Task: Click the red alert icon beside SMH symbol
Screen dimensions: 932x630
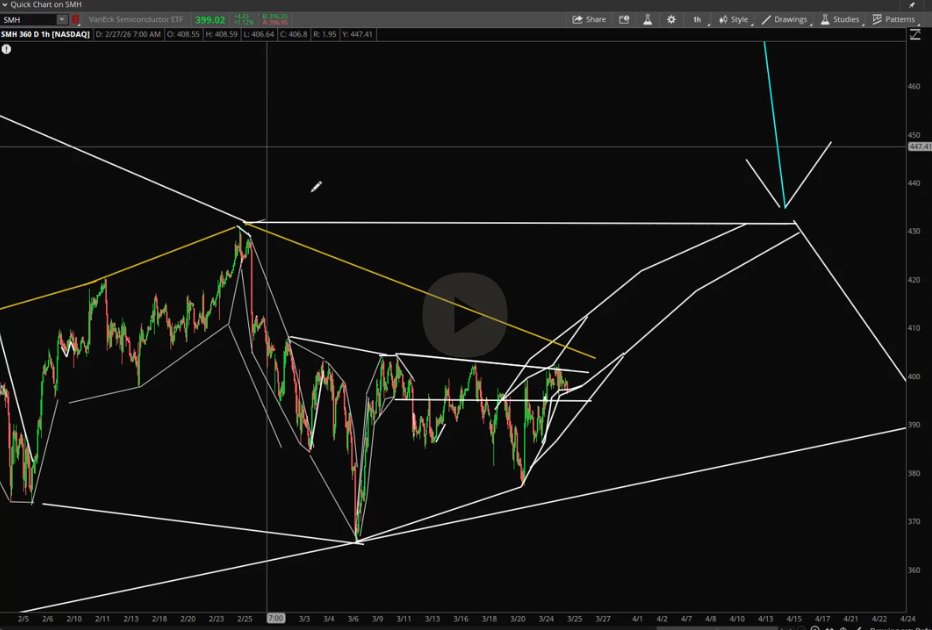Action: pyautogui.click(x=74, y=19)
